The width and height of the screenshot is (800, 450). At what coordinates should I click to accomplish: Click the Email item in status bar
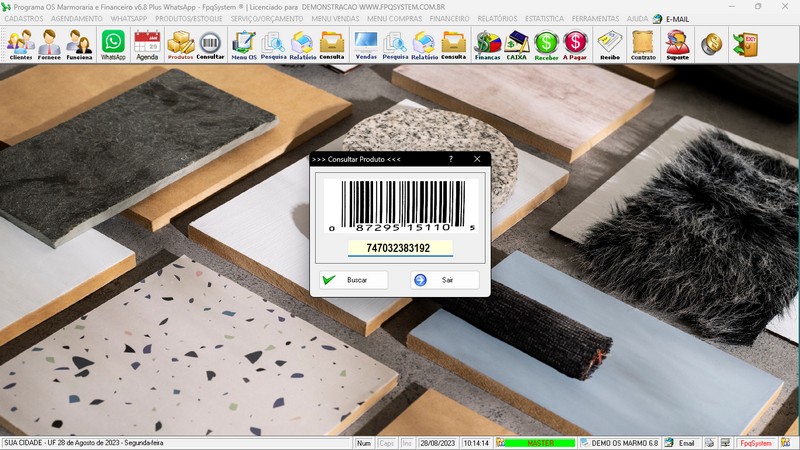[682, 442]
